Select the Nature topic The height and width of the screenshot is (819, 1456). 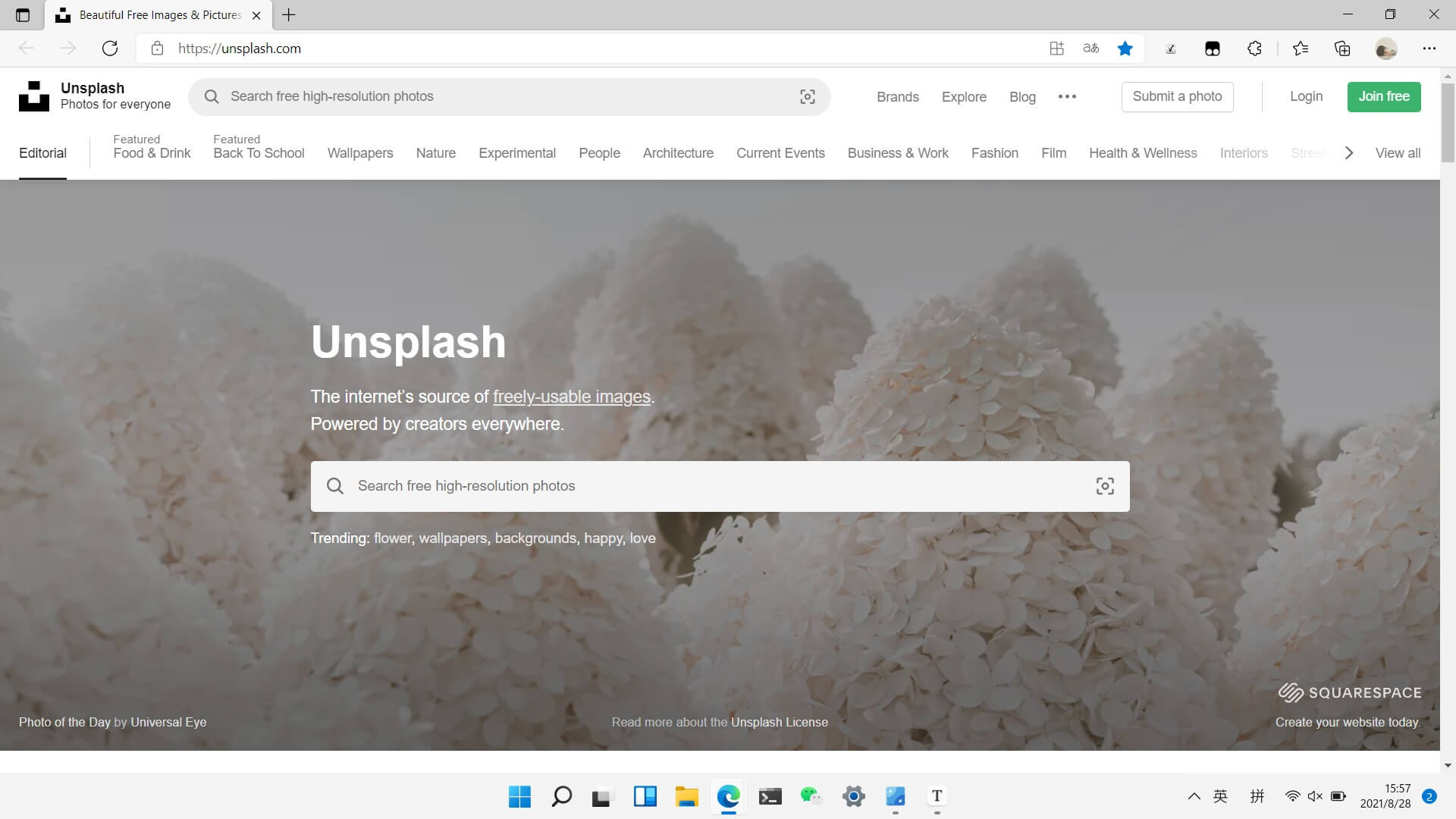436,153
